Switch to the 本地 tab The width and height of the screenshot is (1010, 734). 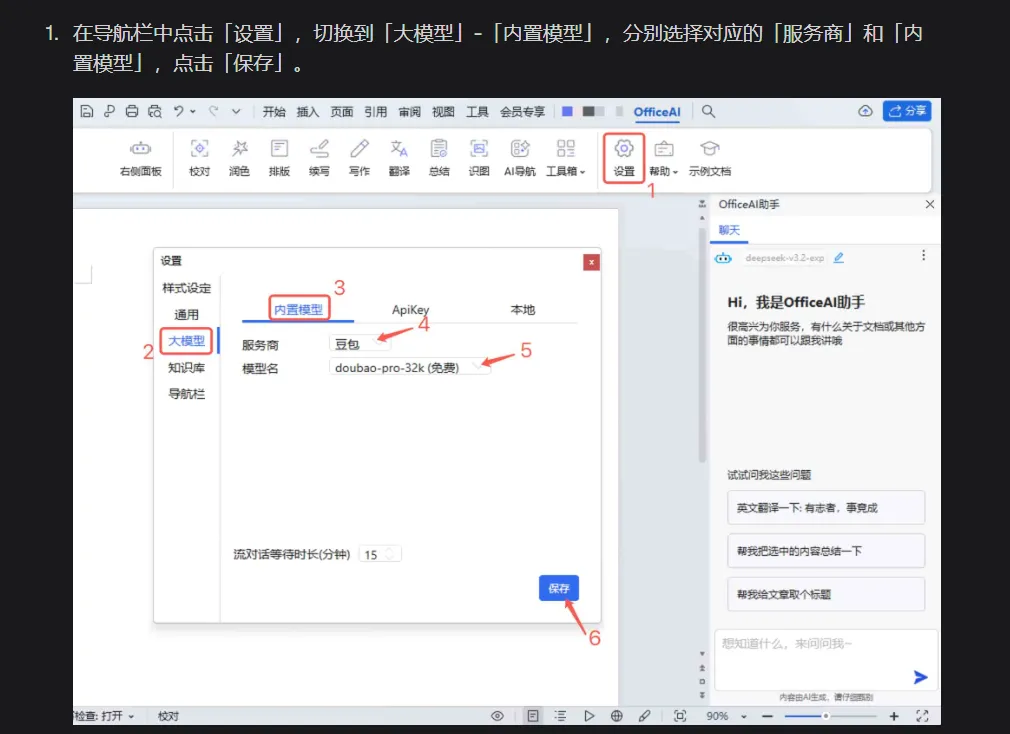pos(523,310)
